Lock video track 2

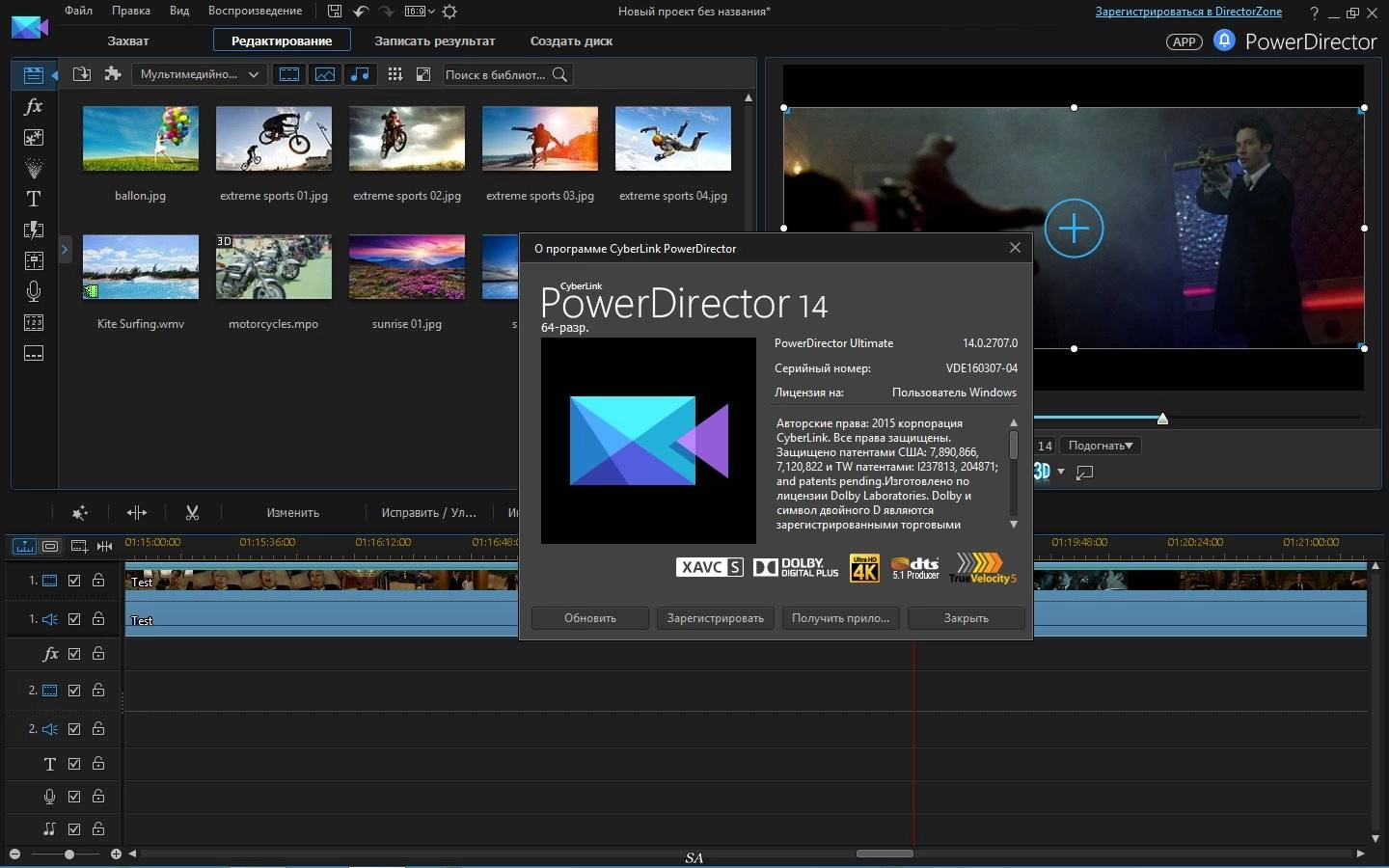tap(98, 691)
